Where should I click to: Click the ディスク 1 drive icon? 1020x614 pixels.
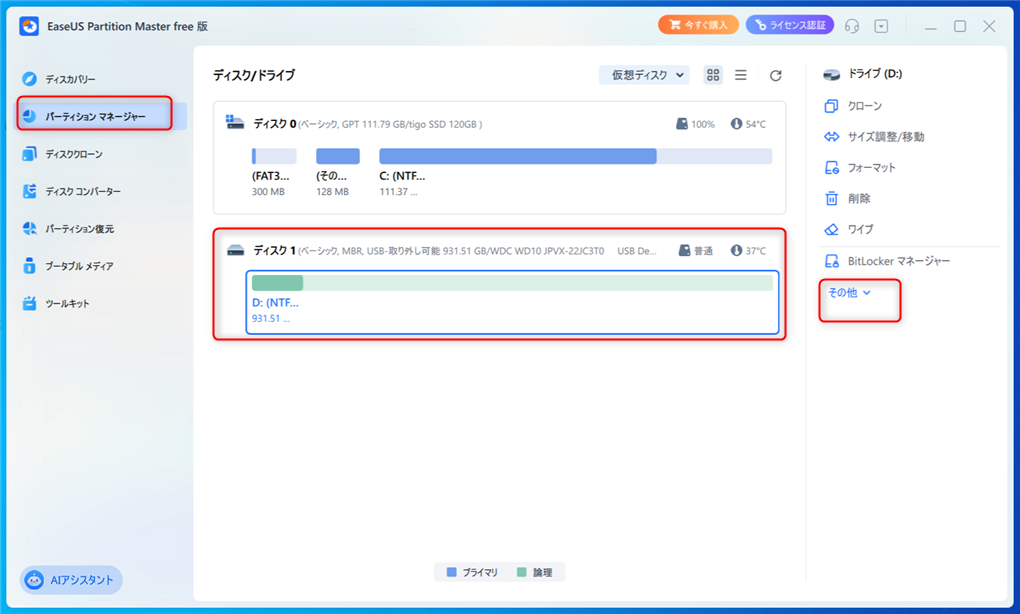[x=235, y=250]
